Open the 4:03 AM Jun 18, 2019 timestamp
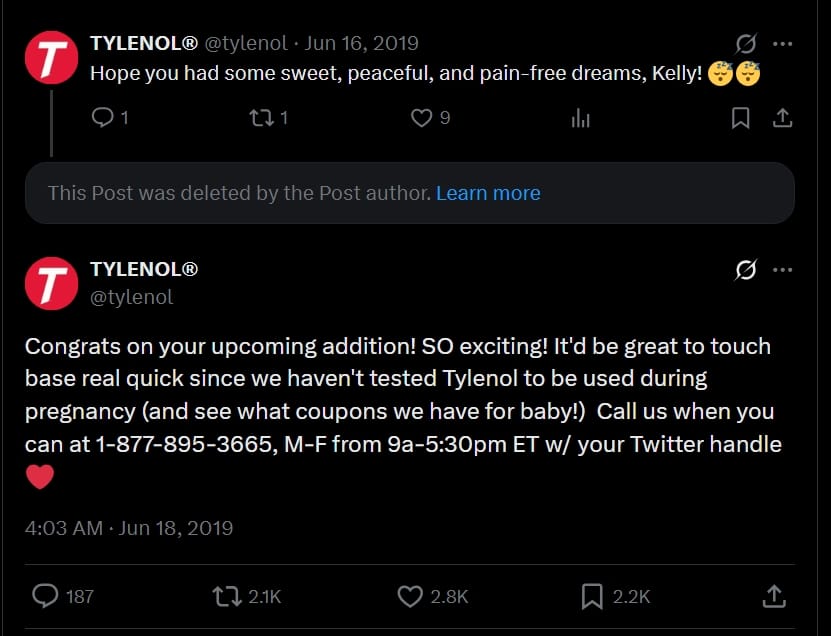This screenshot has width=831, height=636. tap(129, 528)
